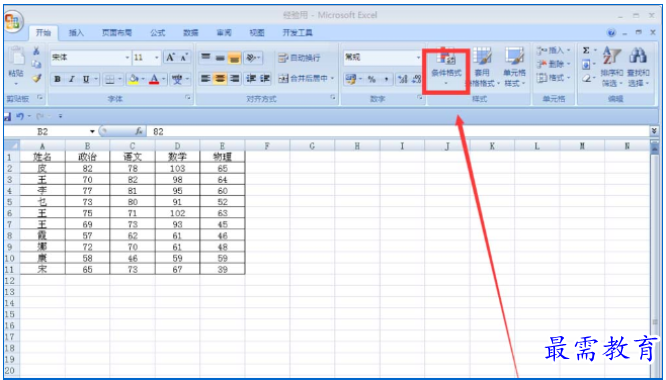
Task: Click the formula bar showing 82
Action: click(398, 132)
